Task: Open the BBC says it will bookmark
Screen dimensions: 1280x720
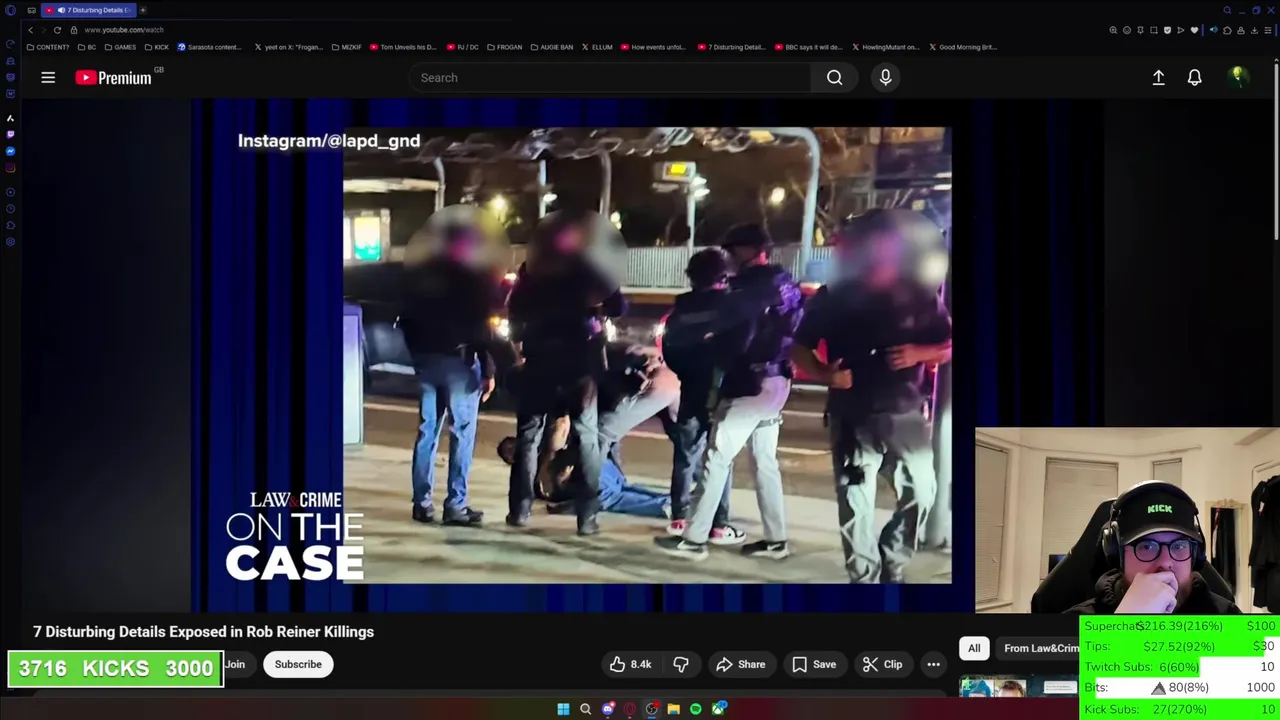Action: [x=810, y=47]
